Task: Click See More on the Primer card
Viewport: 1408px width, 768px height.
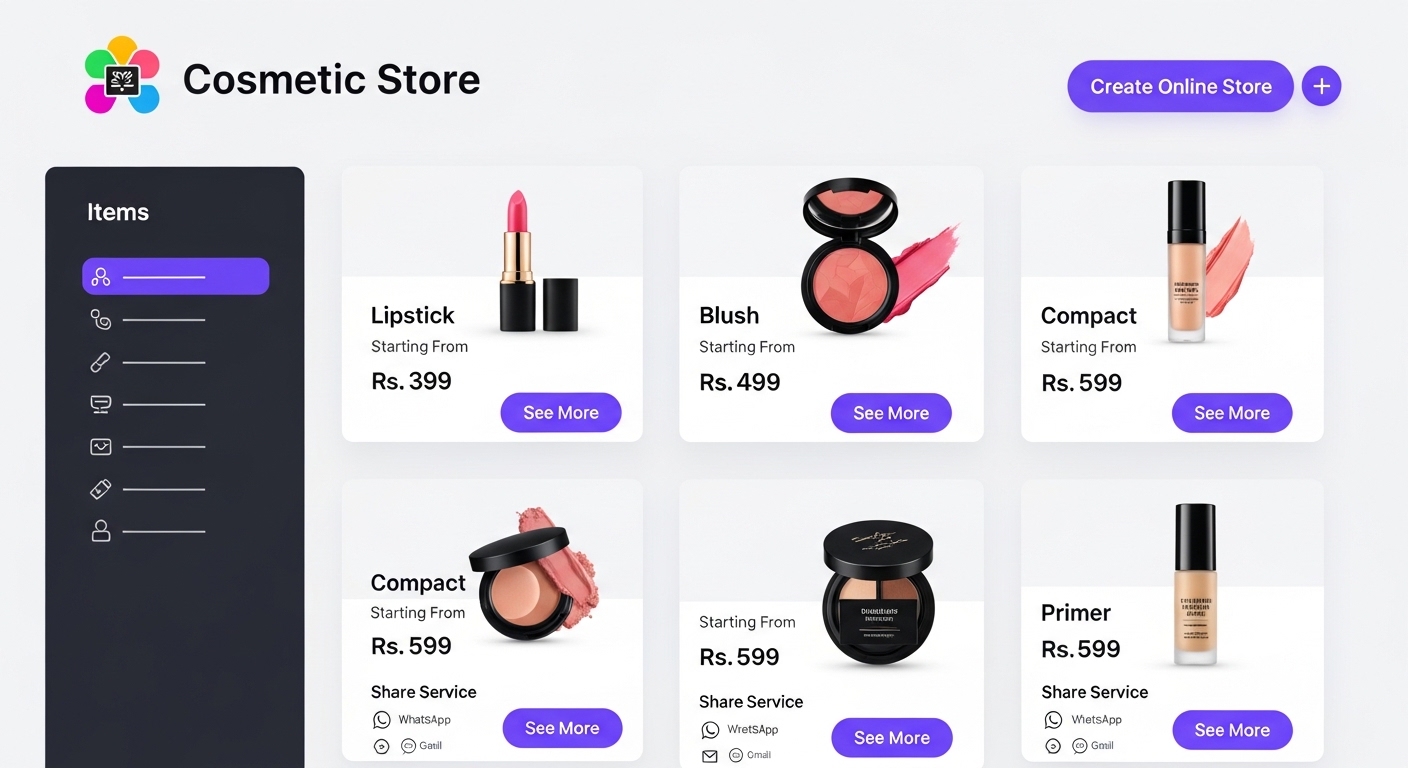Action: (1232, 730)
